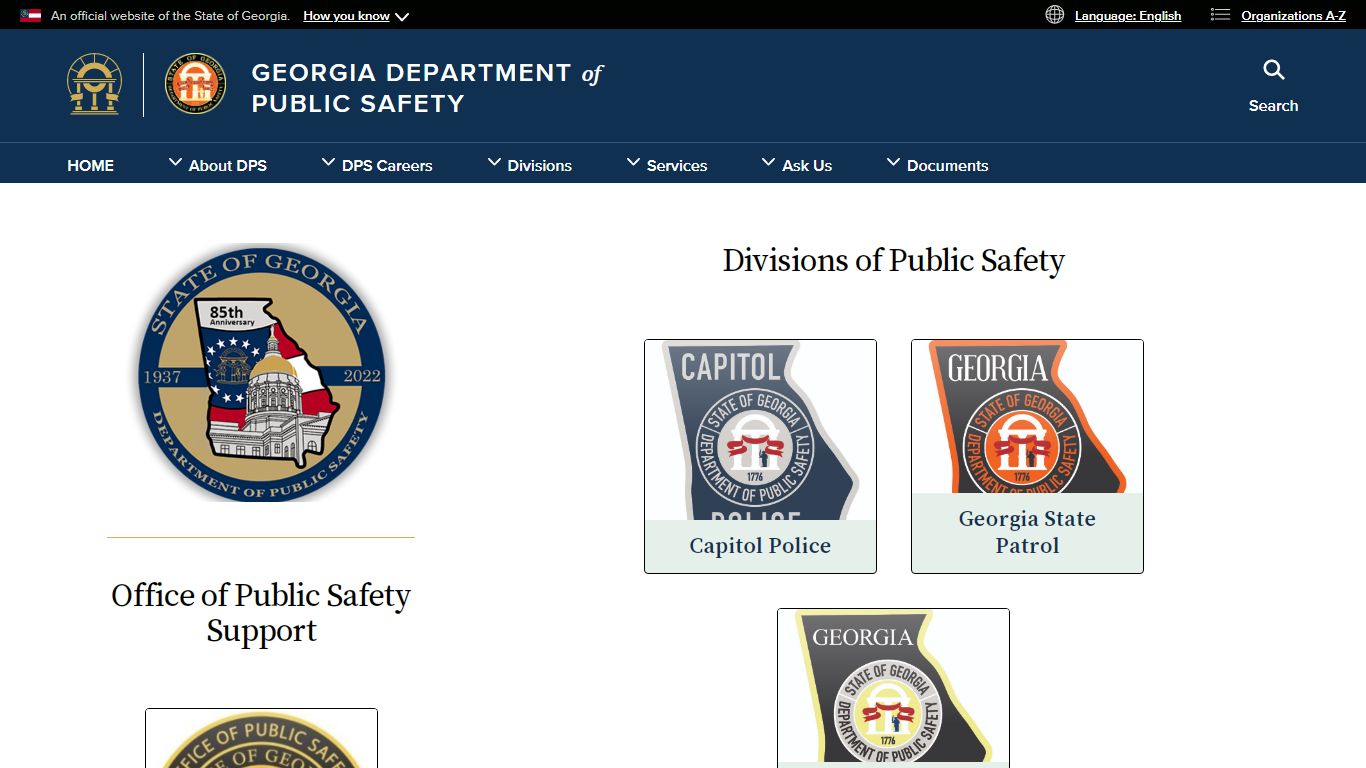
Task: Open Language: English selector
Action: click(x=1128, y=15)
